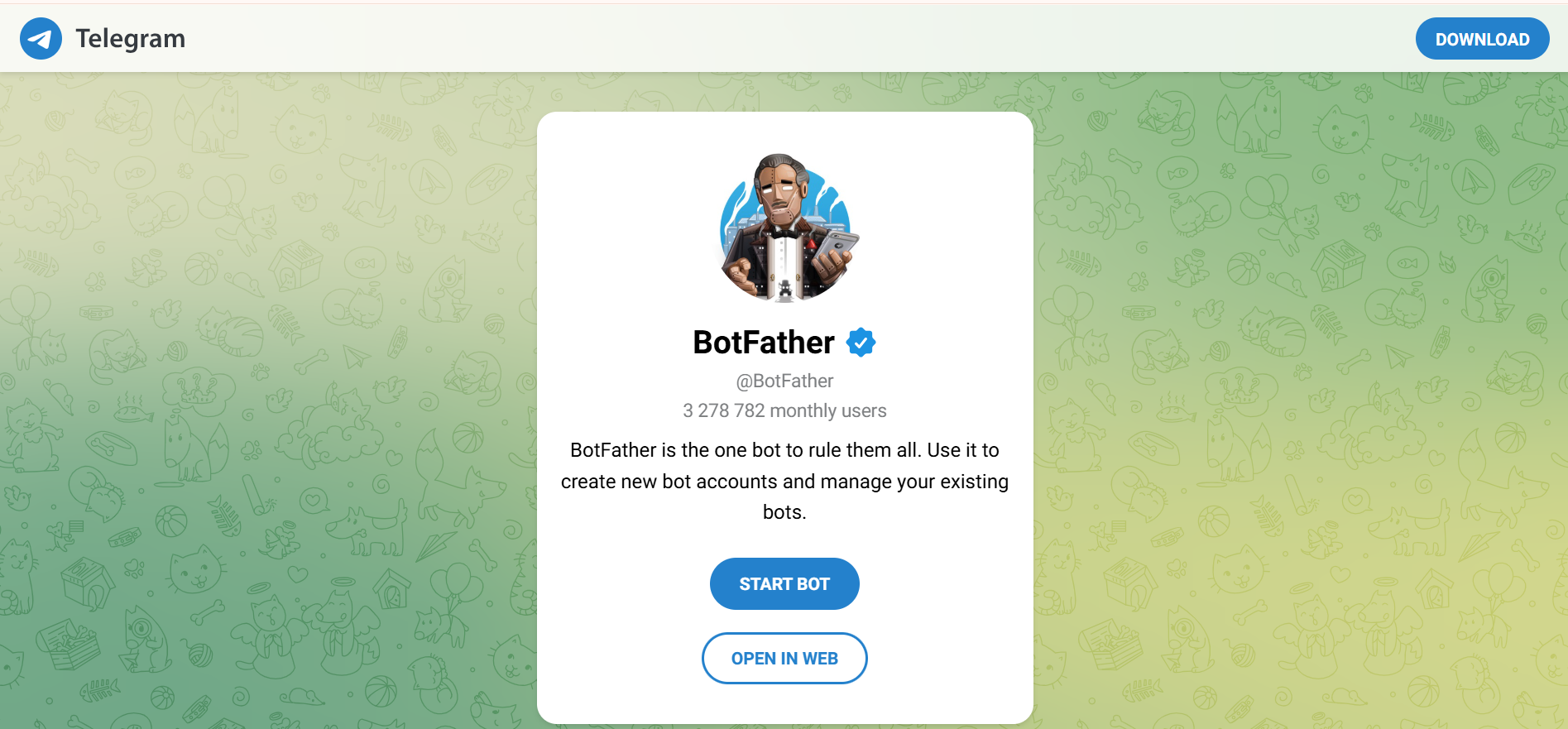Click the blue verified checkmark badge
Viewport: 1568px width, 729px height.
pyautogui.click(x=861, y=342)
